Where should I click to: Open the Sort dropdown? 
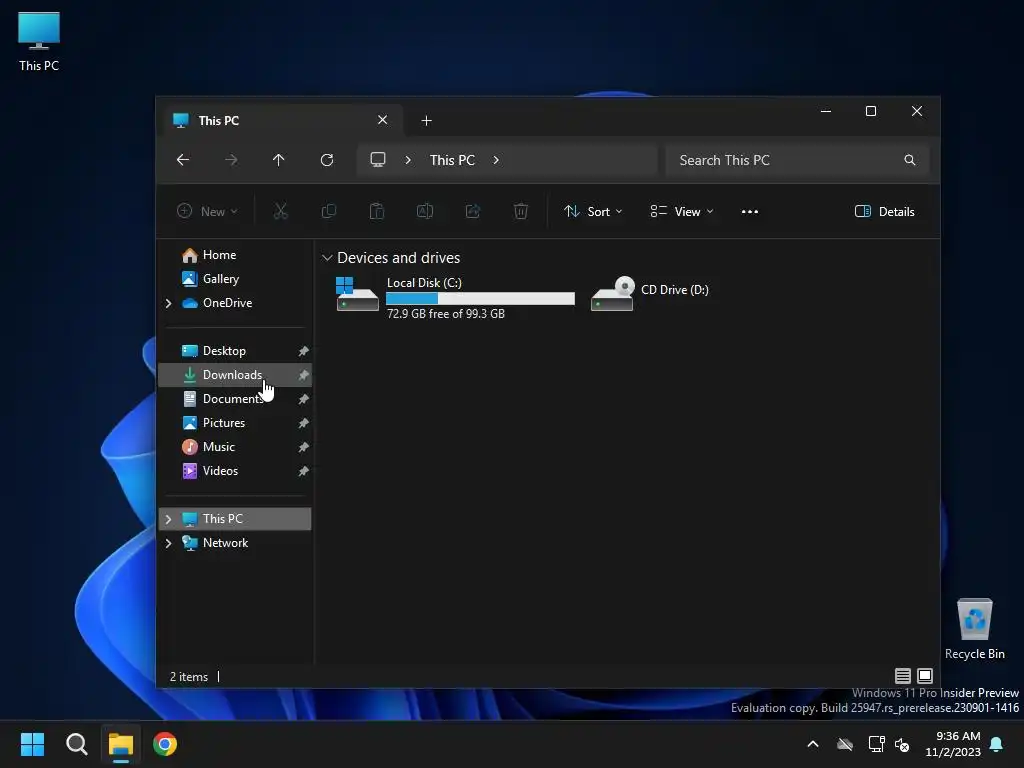(593, 212)
